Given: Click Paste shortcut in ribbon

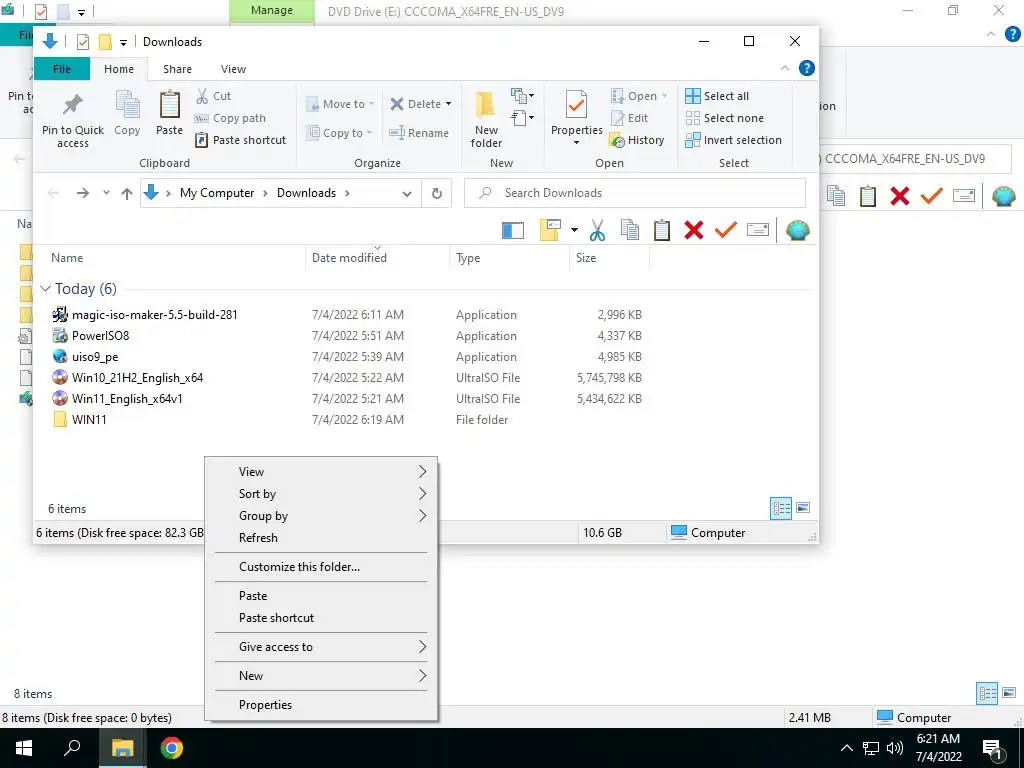Looking at the screenshot, I should [240, 140].
